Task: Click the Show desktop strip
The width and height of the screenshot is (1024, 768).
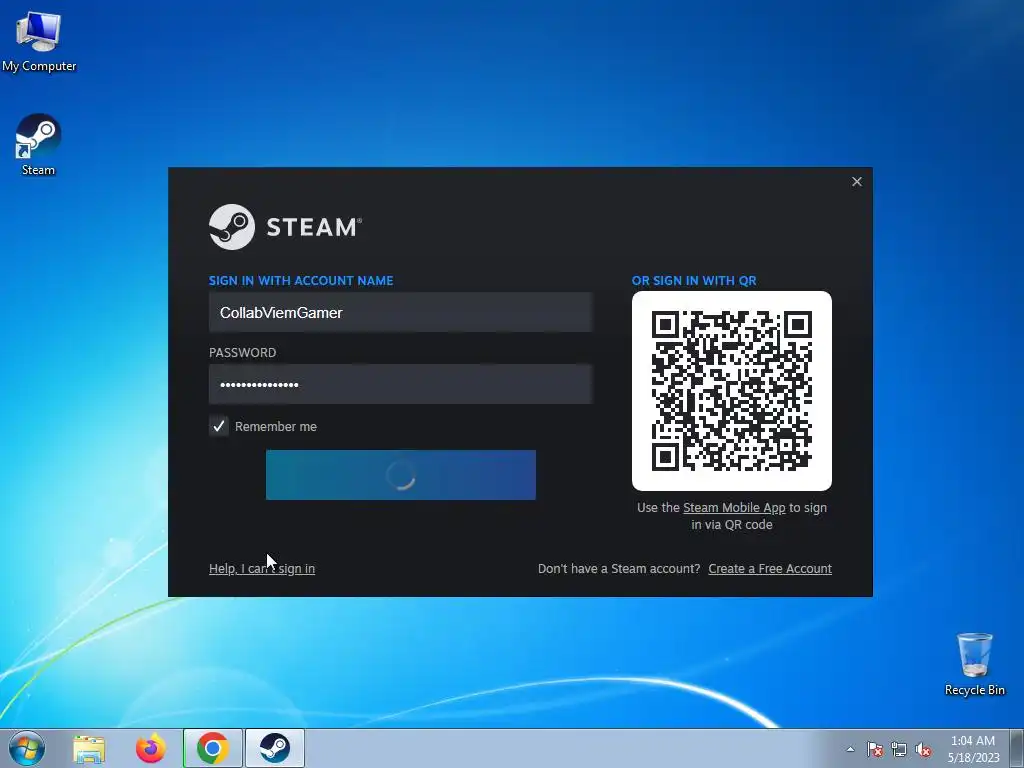Action: point(1016,748)
